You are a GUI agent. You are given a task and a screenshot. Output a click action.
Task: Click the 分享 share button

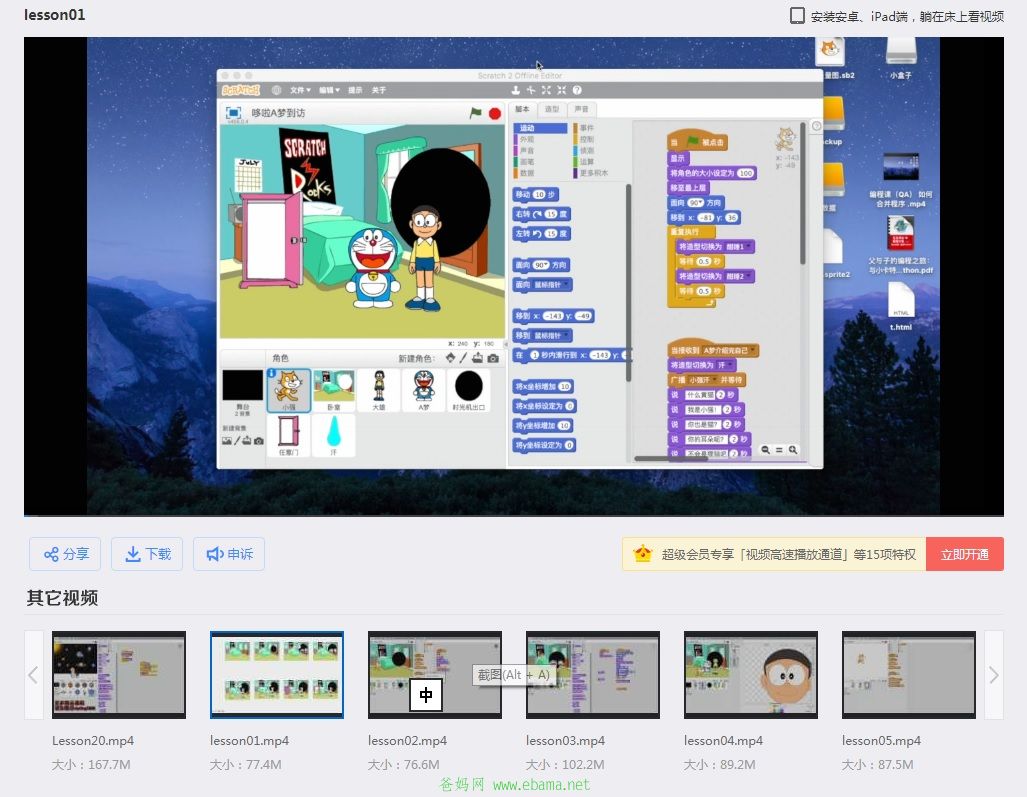point(65,554)
